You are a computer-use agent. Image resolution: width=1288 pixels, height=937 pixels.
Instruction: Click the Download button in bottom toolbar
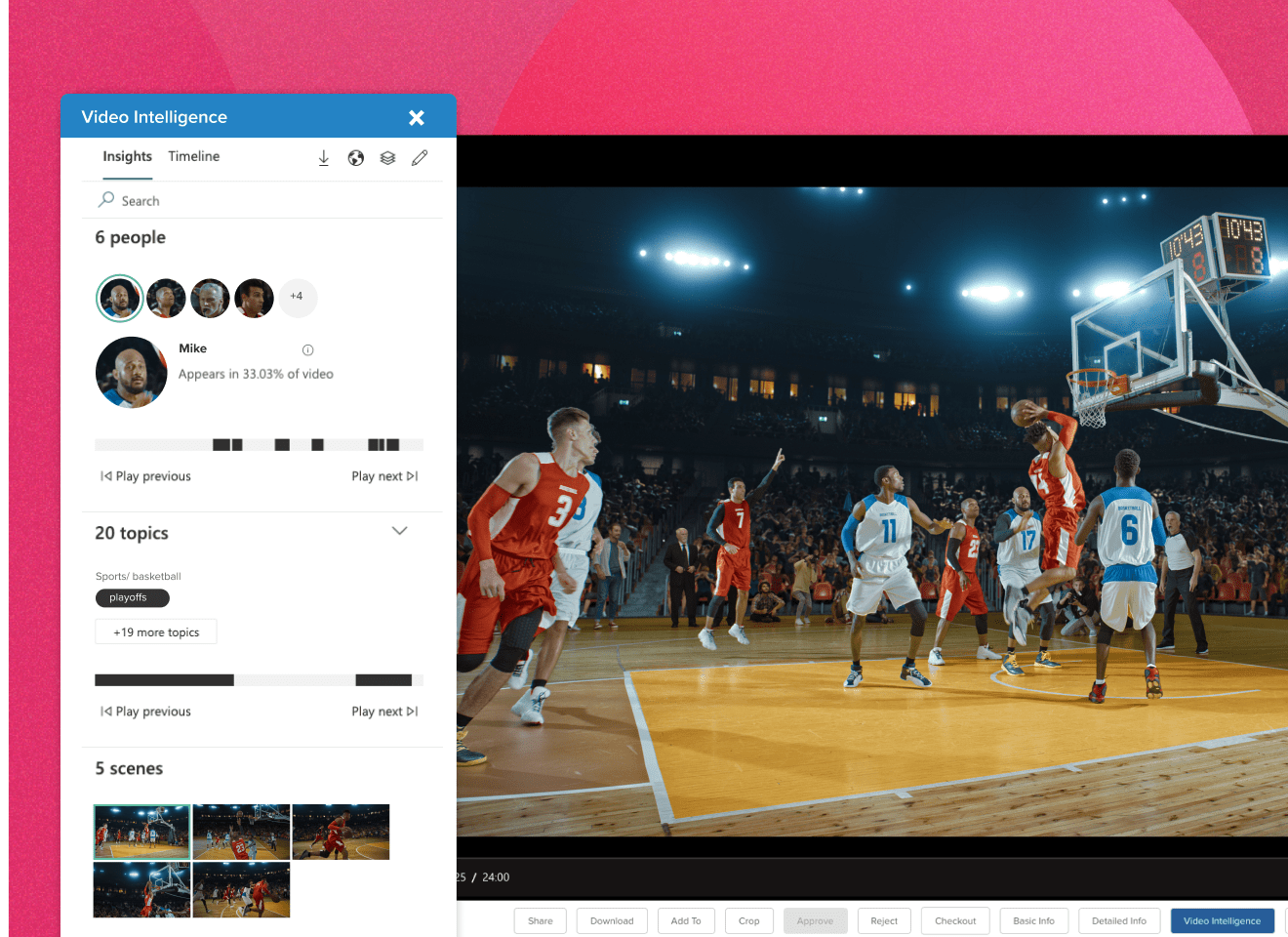tap(612, 921)
